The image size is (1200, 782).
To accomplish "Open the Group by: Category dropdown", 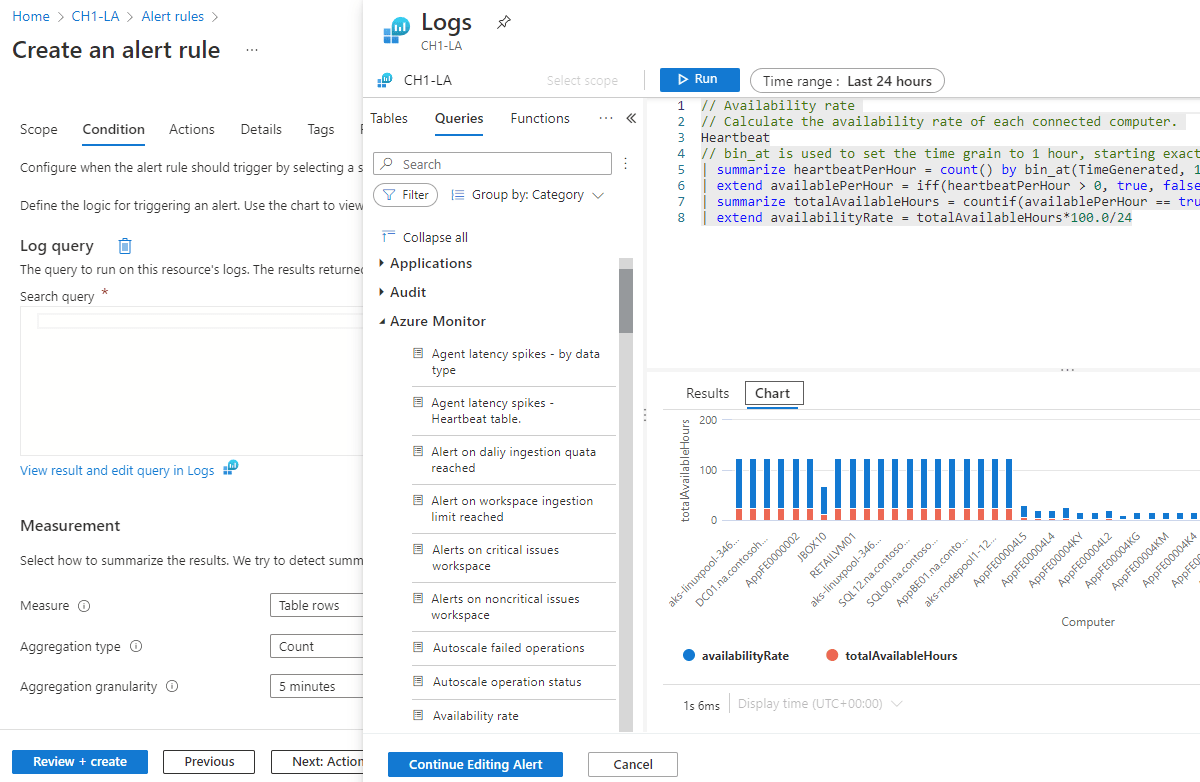I will tap(527, 194).
